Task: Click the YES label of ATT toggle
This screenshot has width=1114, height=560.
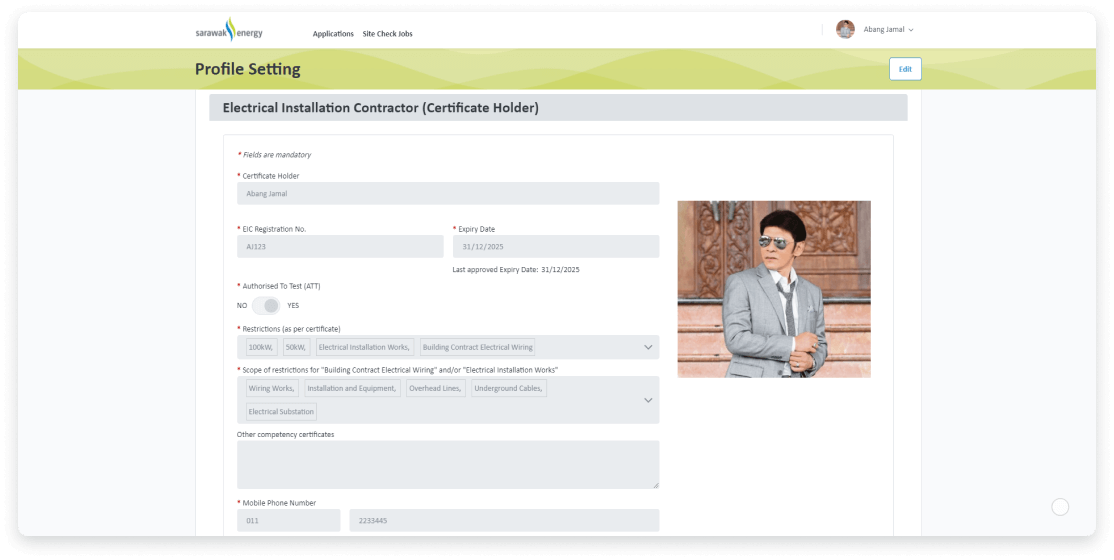Action: [293, 306]
